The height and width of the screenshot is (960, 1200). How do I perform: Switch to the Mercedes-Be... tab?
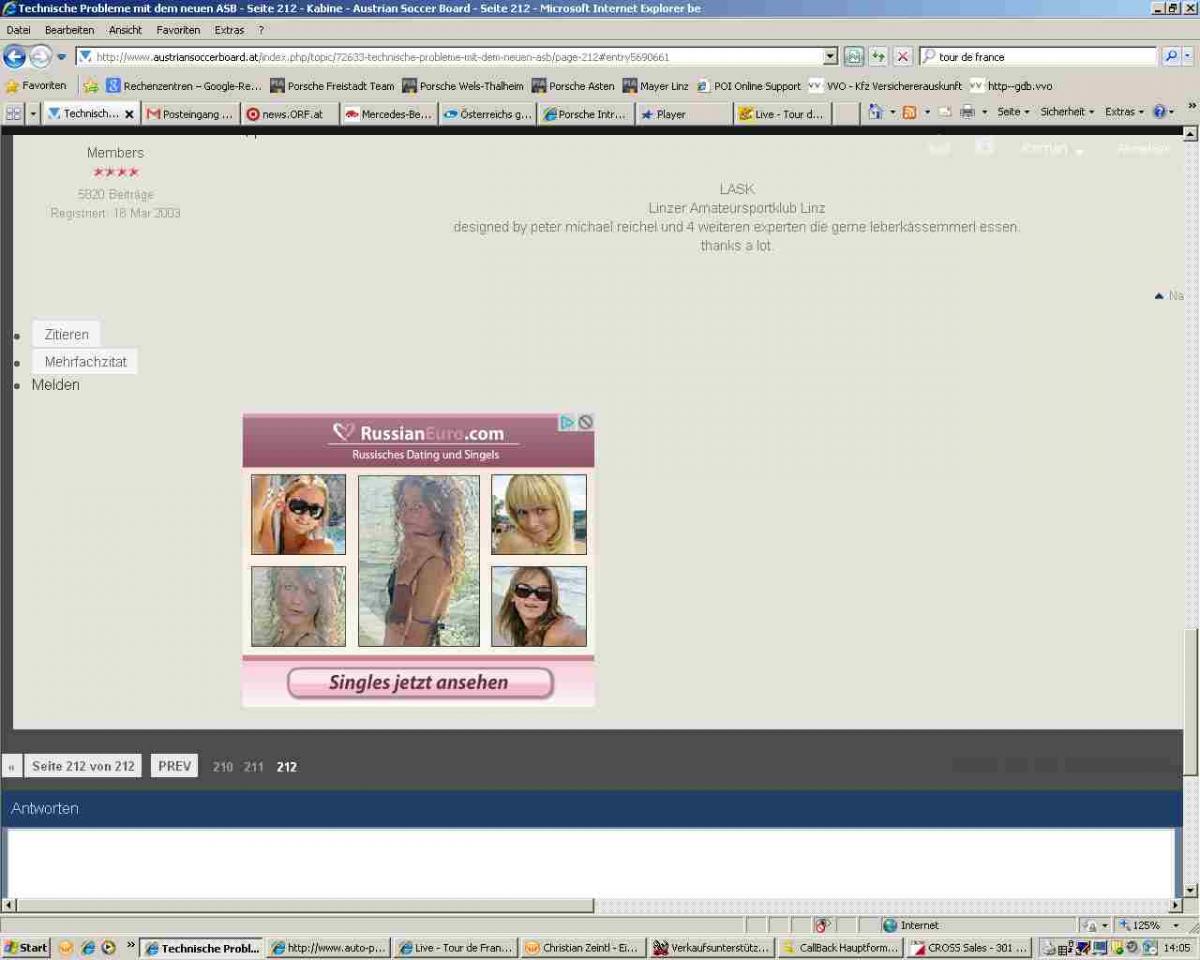[388, 114]
